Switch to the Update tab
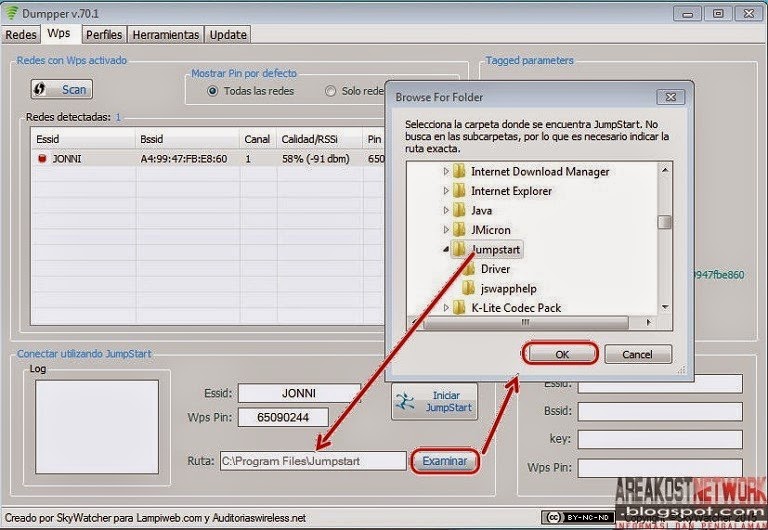This screenshot has height=530, width=768. 228,35
